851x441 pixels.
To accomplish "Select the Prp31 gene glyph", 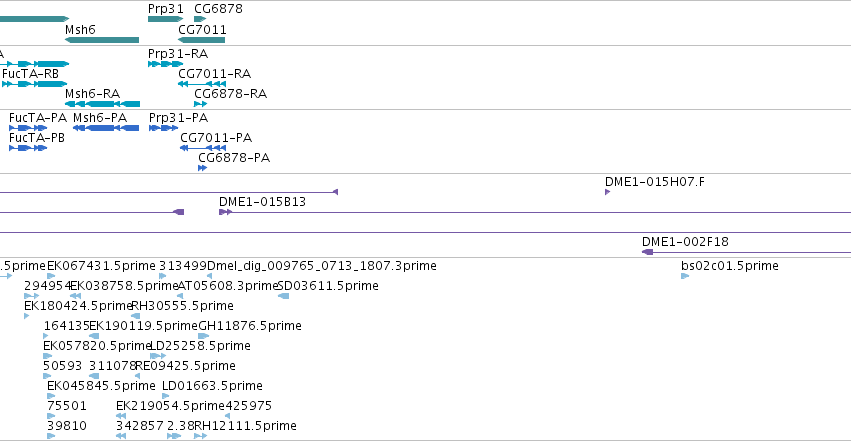I will 165,18.
